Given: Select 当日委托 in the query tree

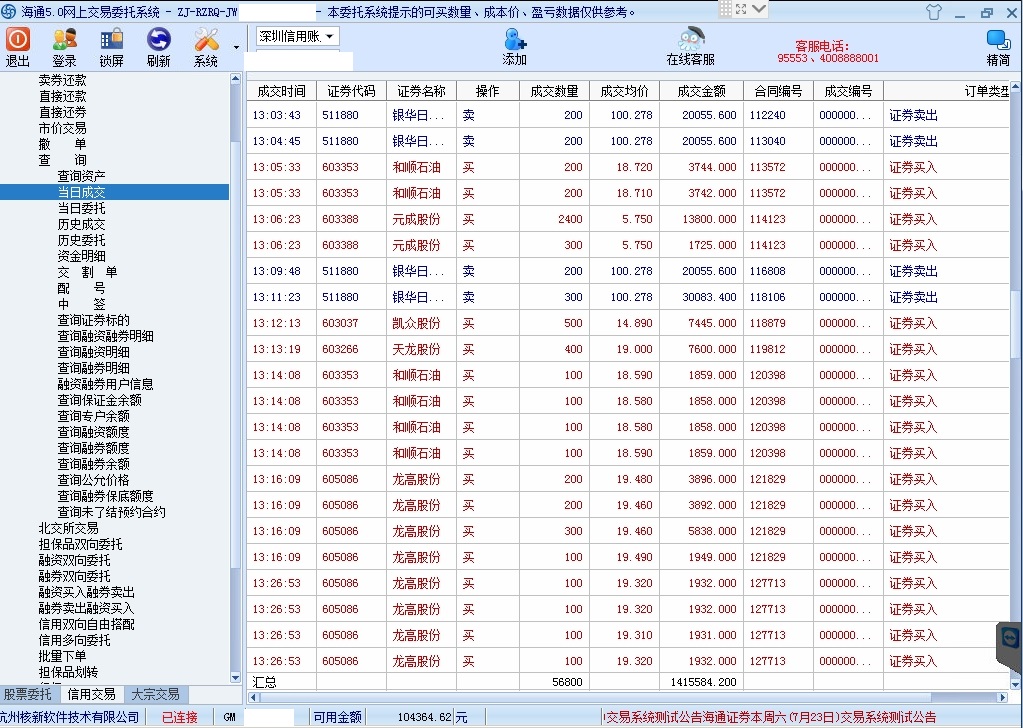Looking at the screenshot, I should click(x=81, y=208).
